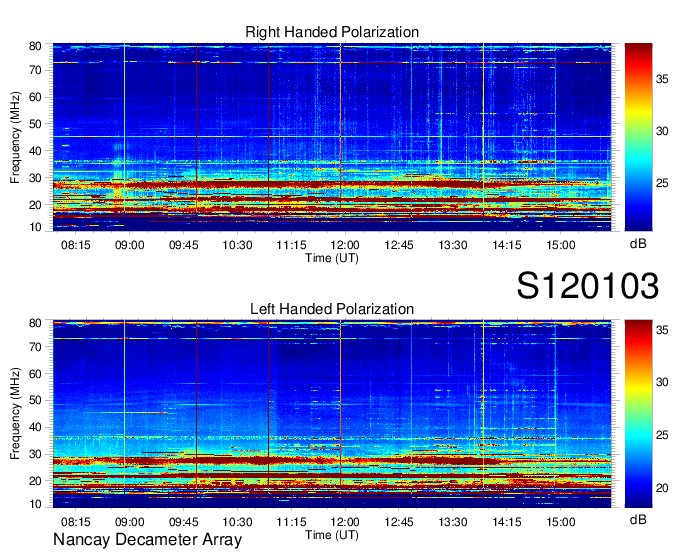
Task: Click the 09:00 tick on the upper time axis
Action: tap(129, 245)
